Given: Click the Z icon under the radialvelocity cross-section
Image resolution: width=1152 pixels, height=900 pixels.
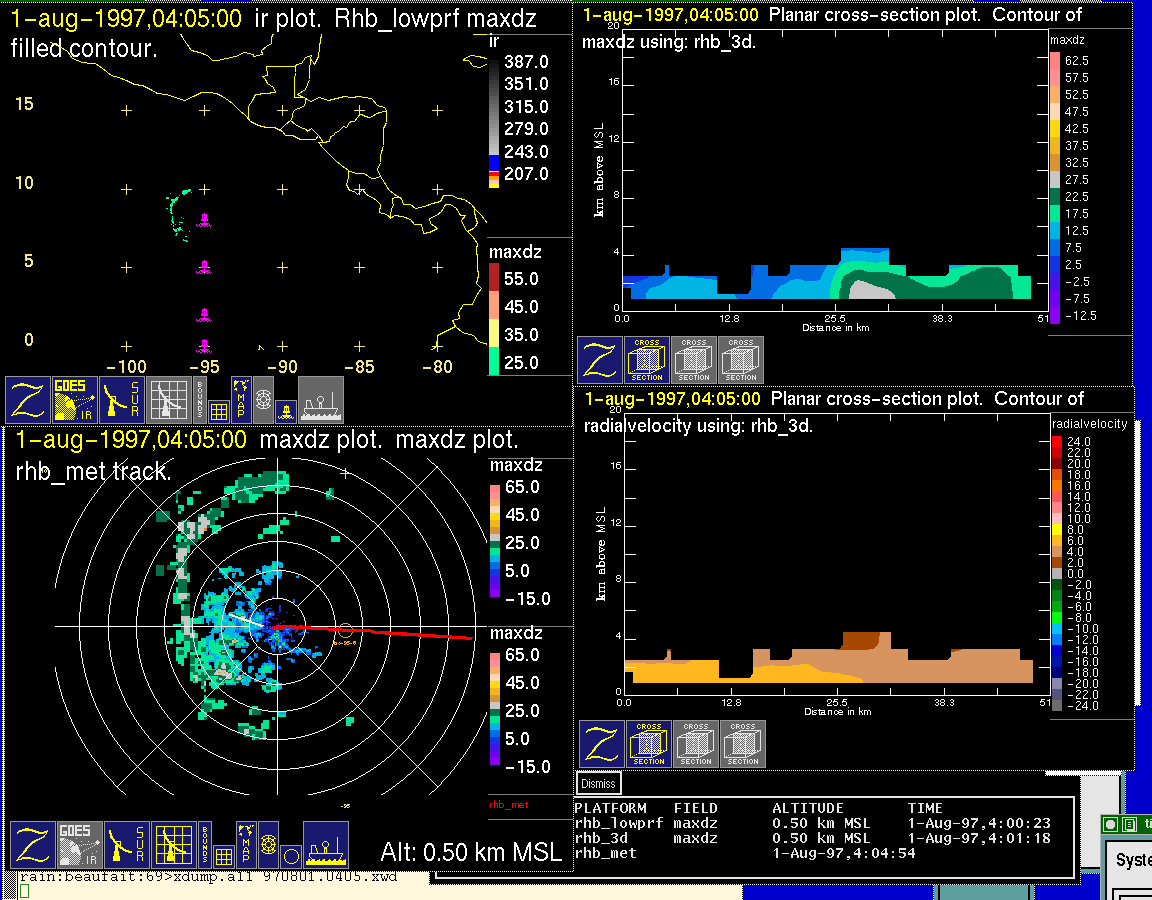Looking at the screenshot, I should tap(602, 744).
